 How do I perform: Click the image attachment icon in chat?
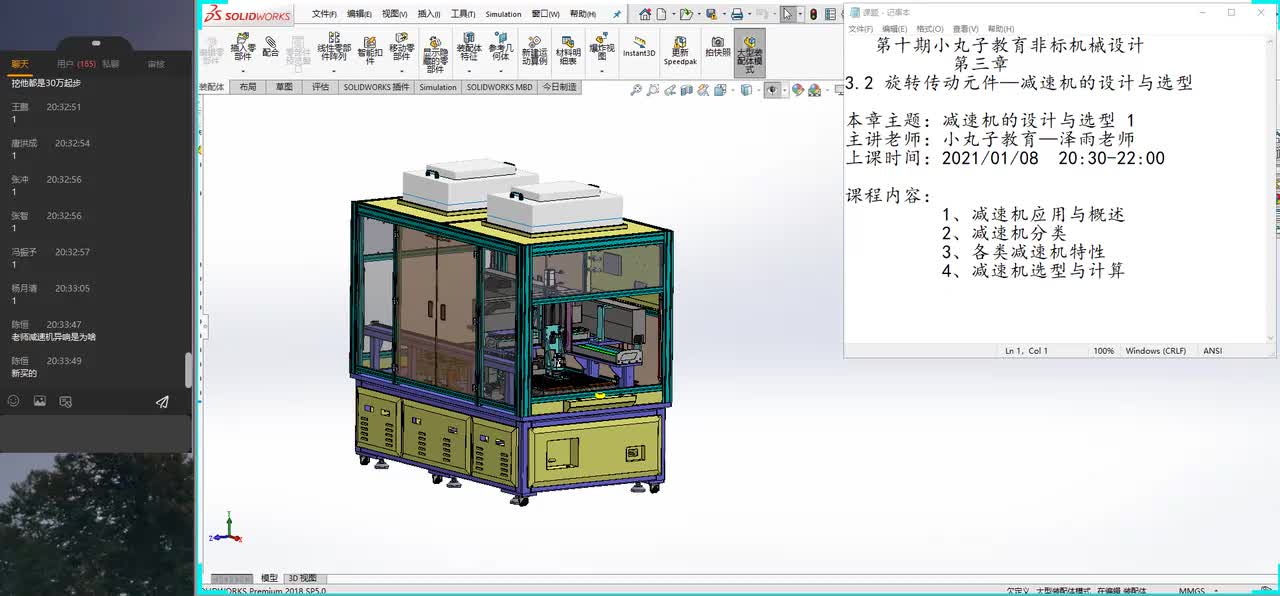pyautogui.click(x=39, y=401)
